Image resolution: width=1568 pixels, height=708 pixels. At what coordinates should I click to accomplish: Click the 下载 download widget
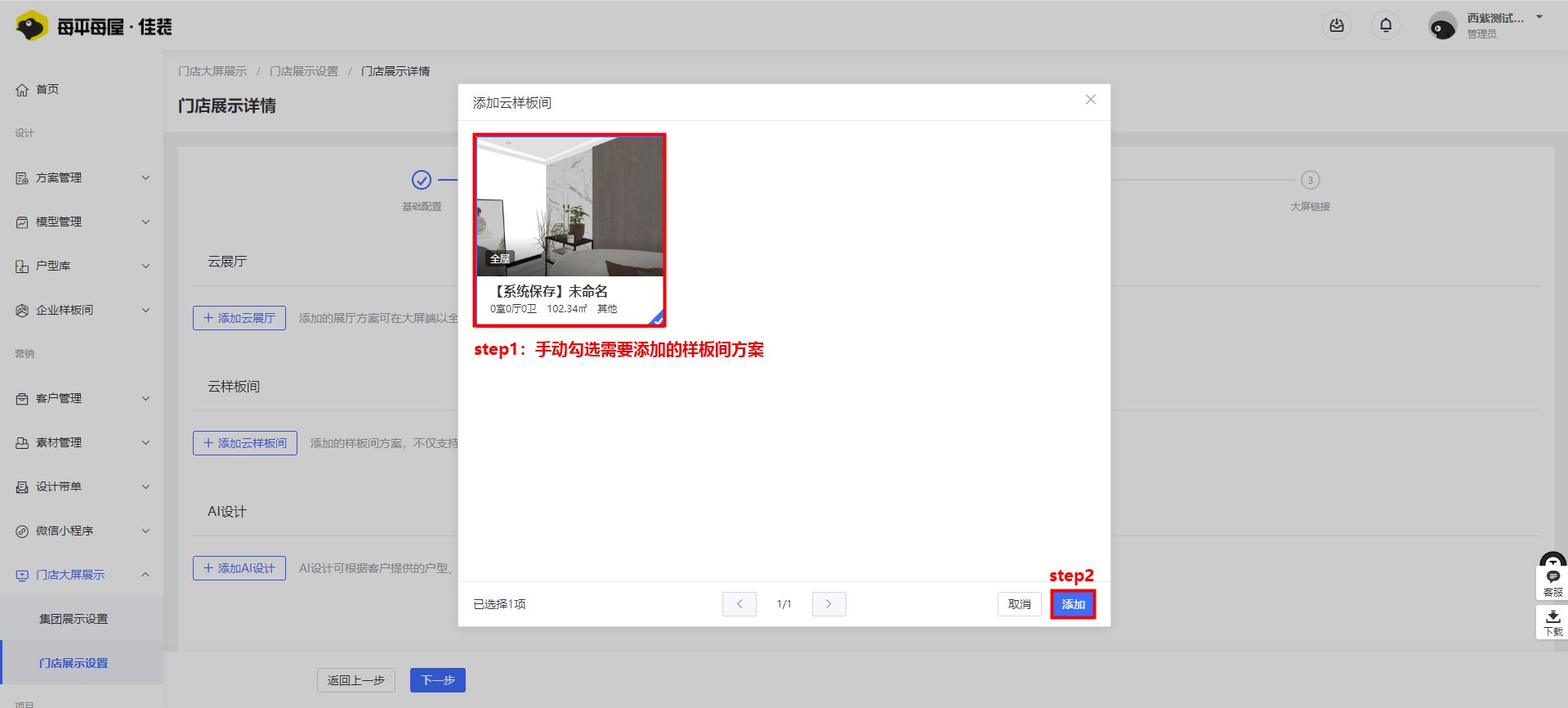pos(1552,623)
